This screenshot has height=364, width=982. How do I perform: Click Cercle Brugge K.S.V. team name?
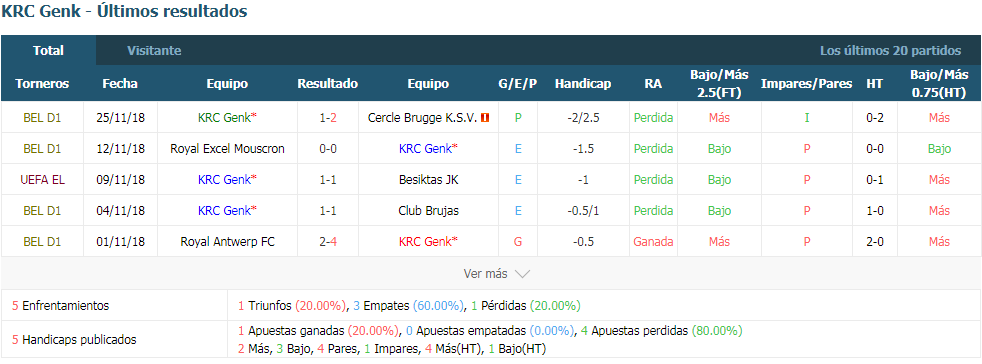pyautogui.click(x=423, y=117)
